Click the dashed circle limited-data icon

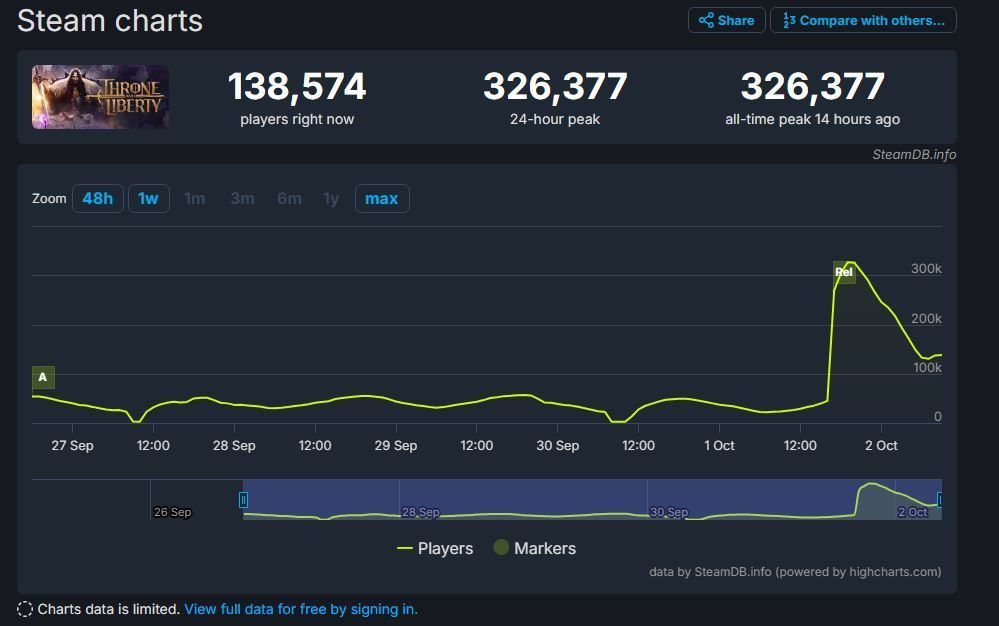(x=25, y=609)
